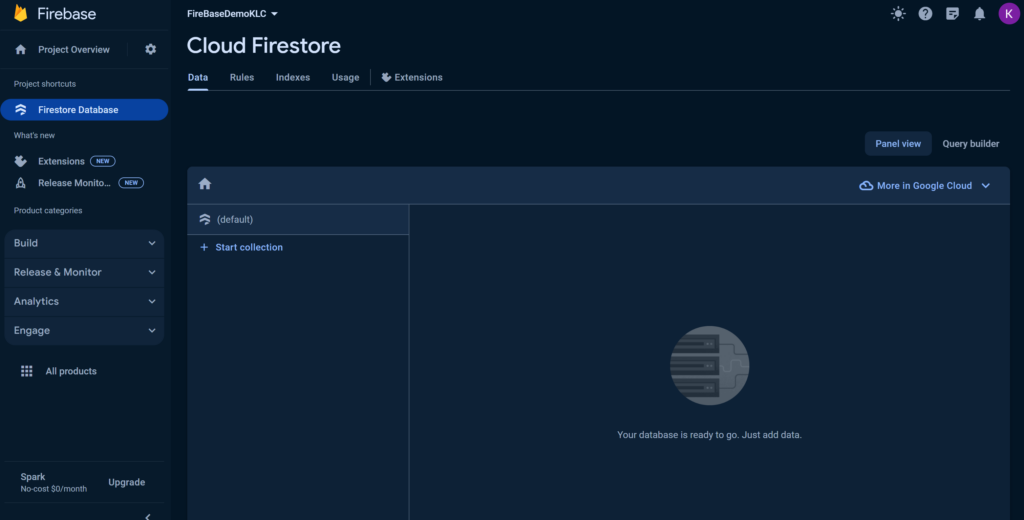
Task: Toggle the light/dark theme sun icon
Action: click(x=898, y=14)
